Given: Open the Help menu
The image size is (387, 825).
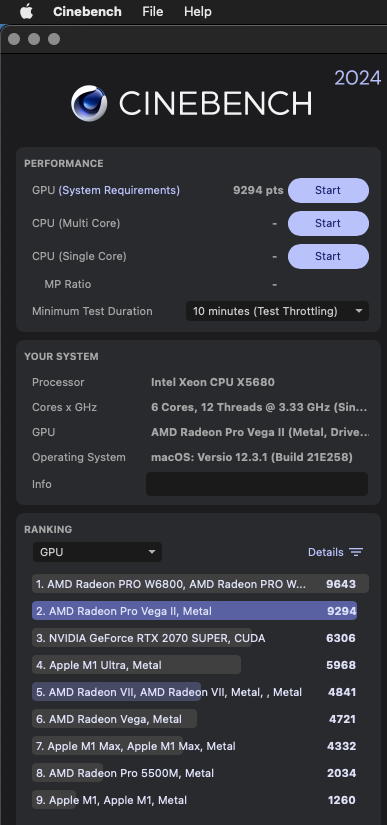Looking at the screenshot, I should pos(198,12).
